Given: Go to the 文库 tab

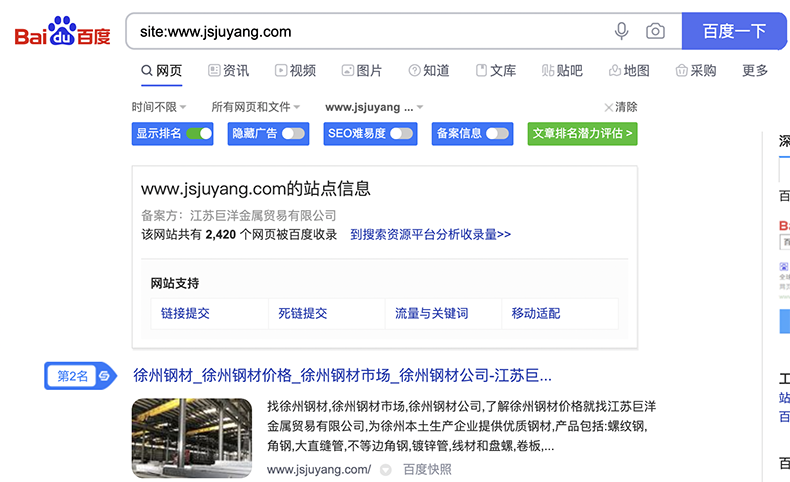Looking at the screenshot, I should [x=496, y=71].
